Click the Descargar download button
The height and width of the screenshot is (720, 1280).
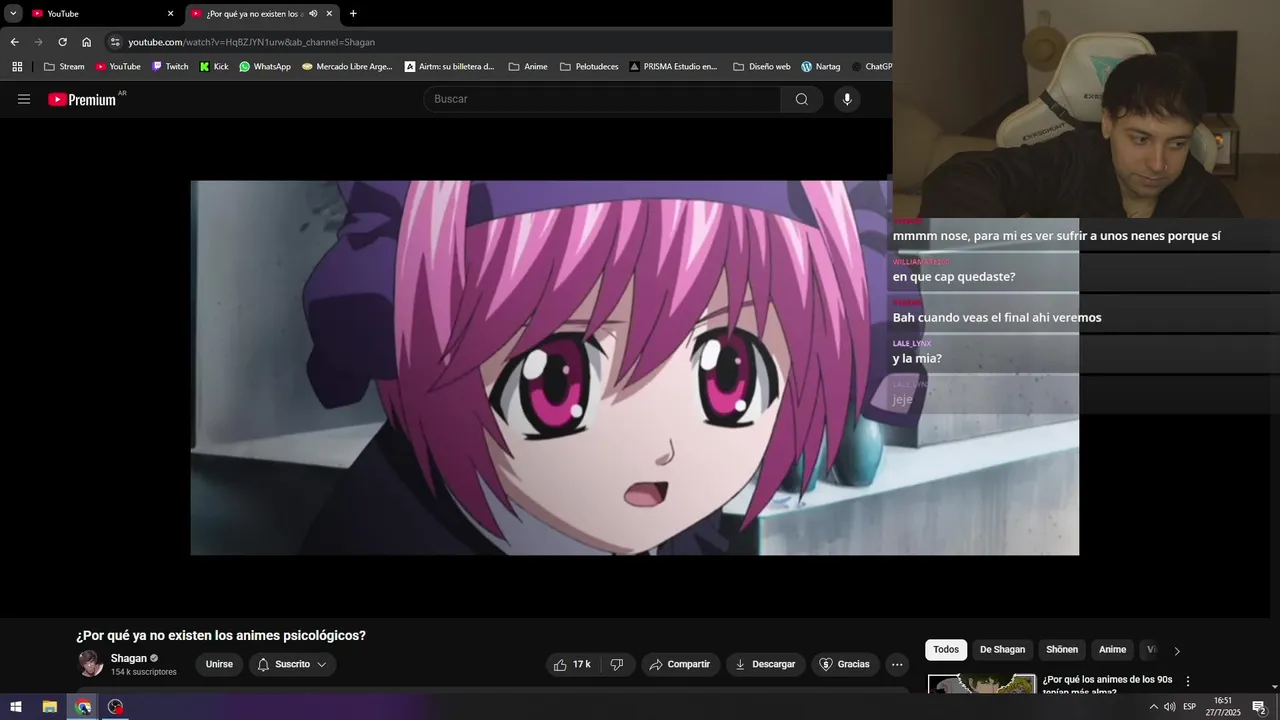(765, 664)
